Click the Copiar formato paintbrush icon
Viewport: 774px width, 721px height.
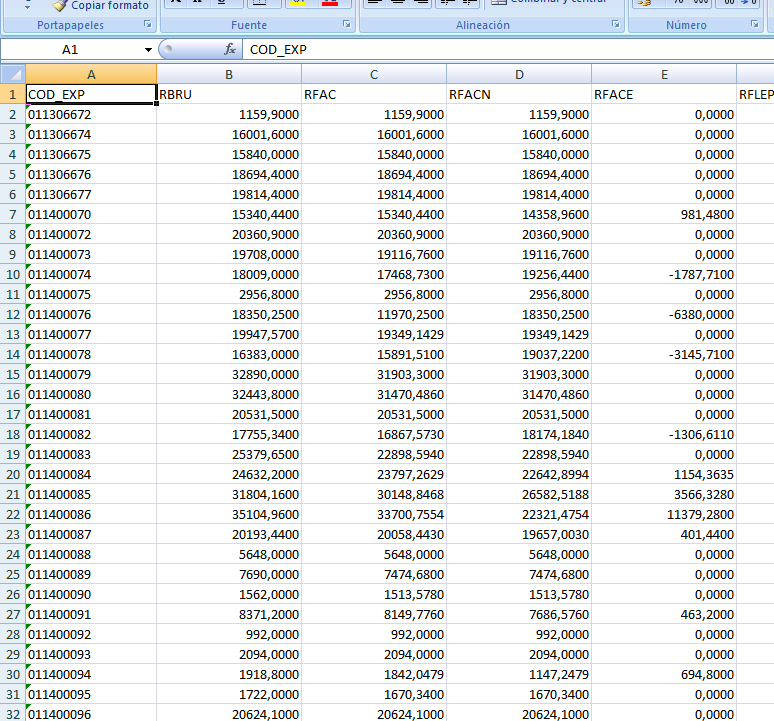click(59, 5)
